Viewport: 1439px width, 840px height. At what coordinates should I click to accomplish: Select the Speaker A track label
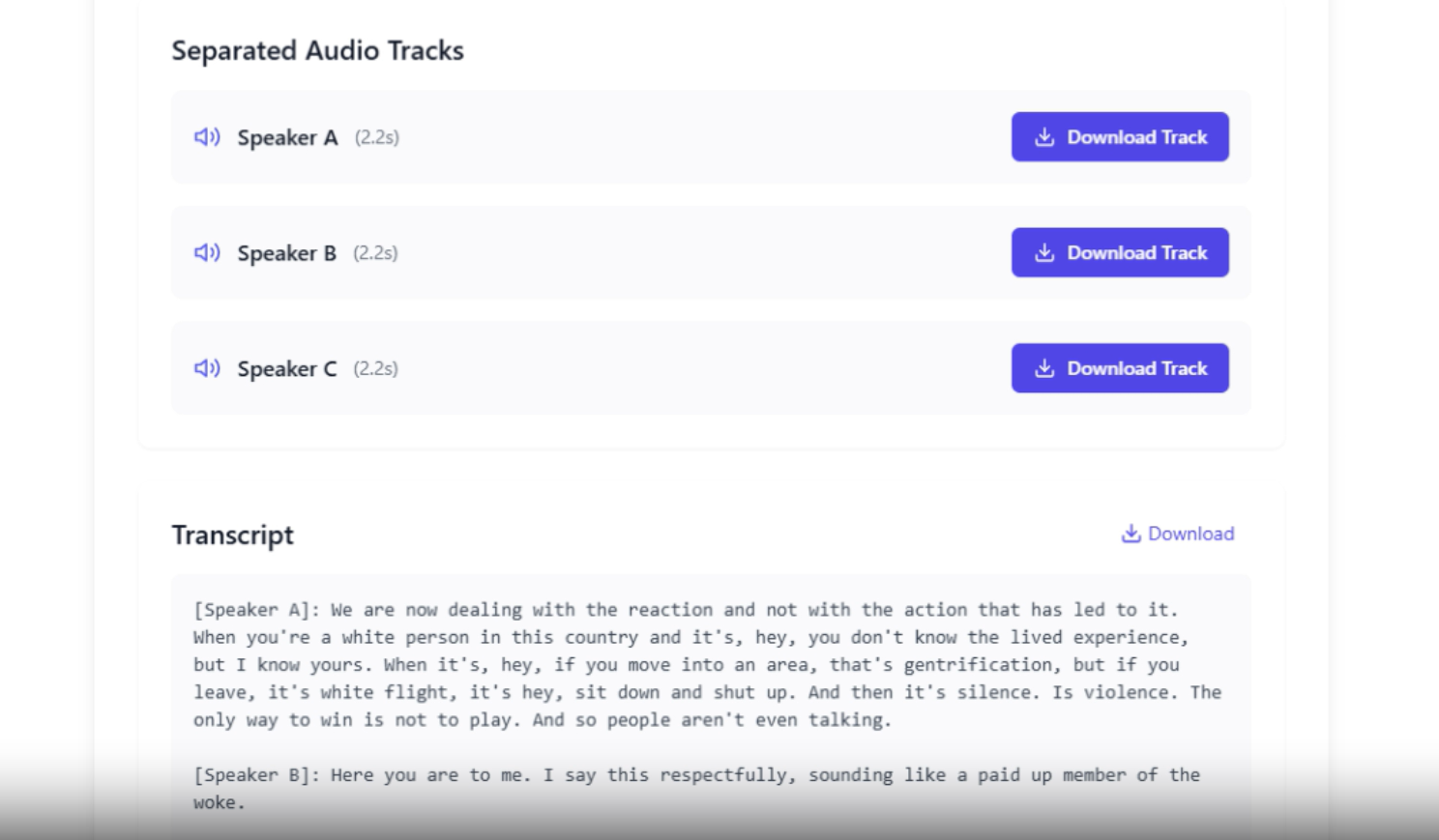pos(287,138)
